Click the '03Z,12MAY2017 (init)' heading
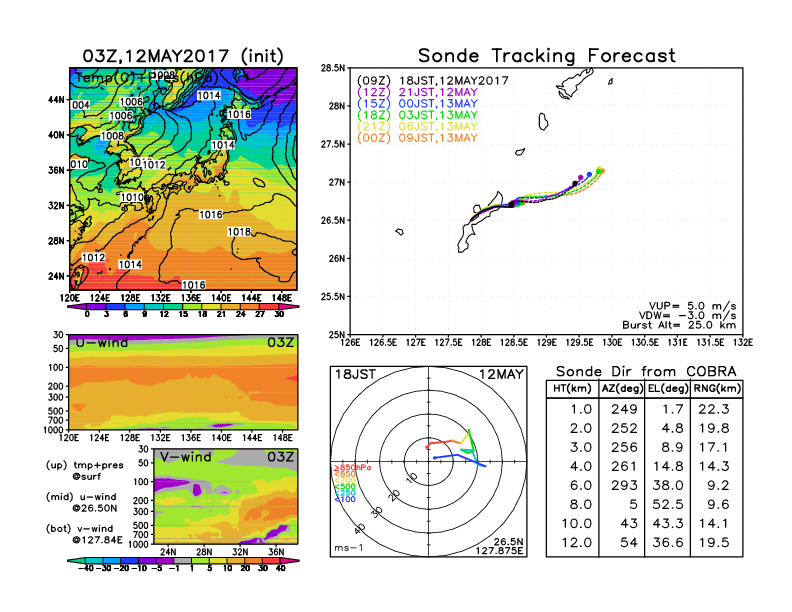The width and height of the screenshot is (792, 612). click(x=183, y=56)
